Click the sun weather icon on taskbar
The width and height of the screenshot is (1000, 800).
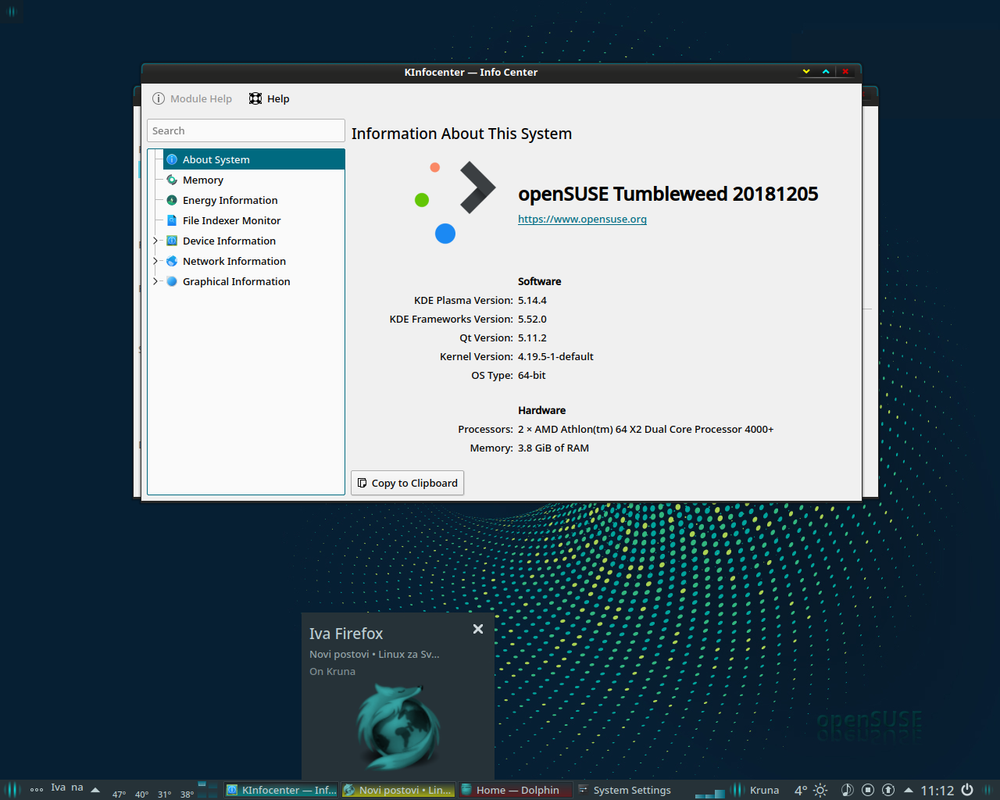[820, 790]
